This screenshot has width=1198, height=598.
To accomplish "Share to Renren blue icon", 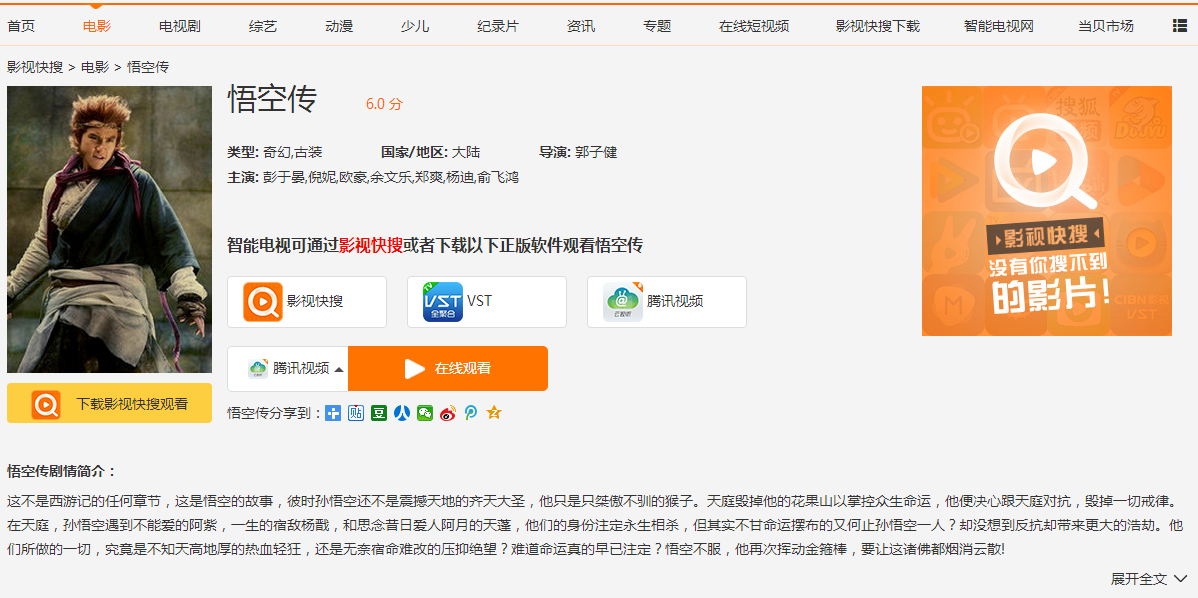I will click(x=402, y=413).
